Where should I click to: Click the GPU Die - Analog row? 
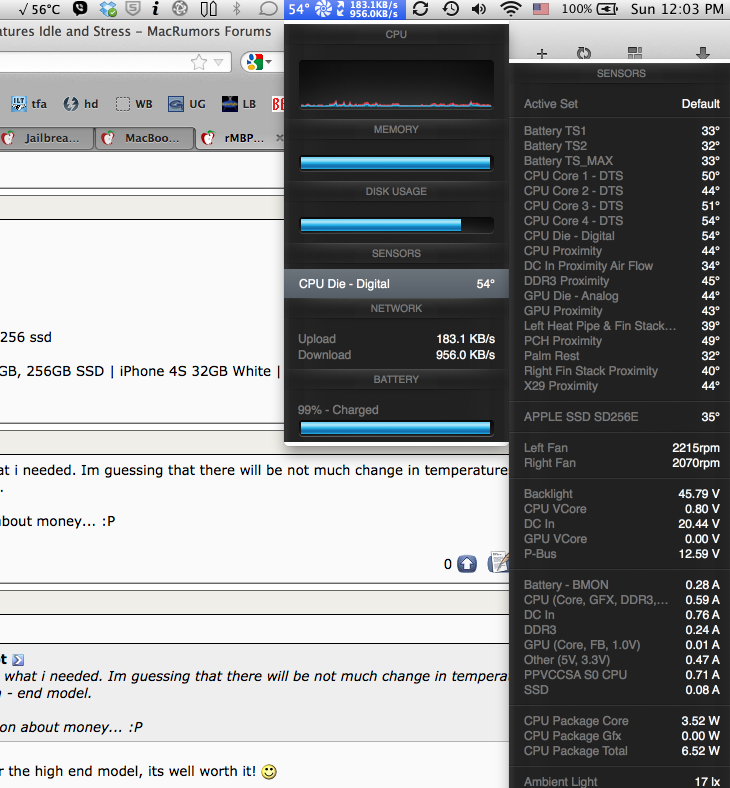(621, 296)
